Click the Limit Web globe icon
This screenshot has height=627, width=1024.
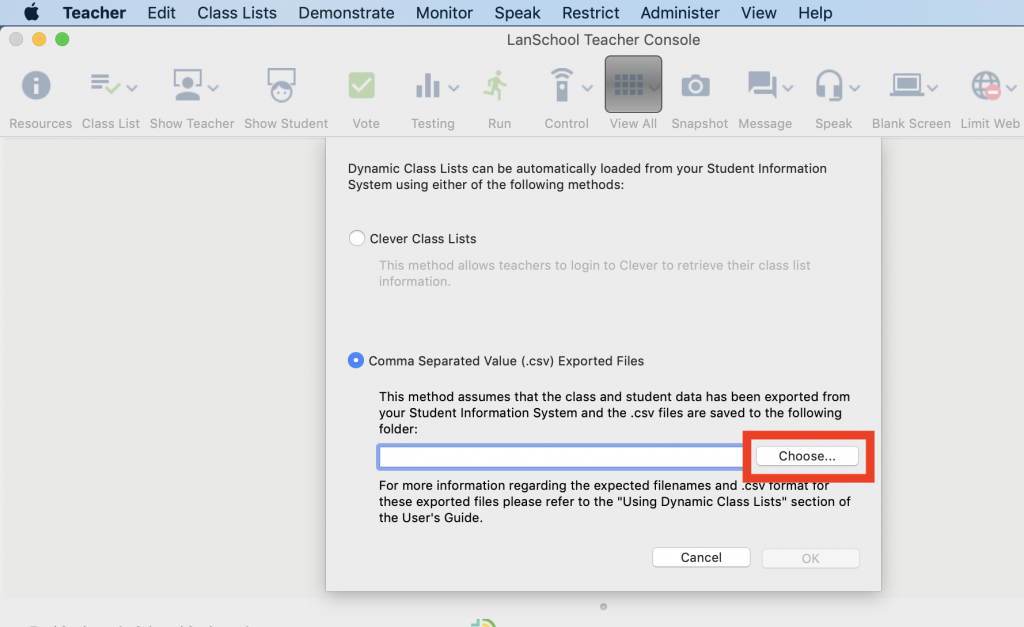pos(986,87)
